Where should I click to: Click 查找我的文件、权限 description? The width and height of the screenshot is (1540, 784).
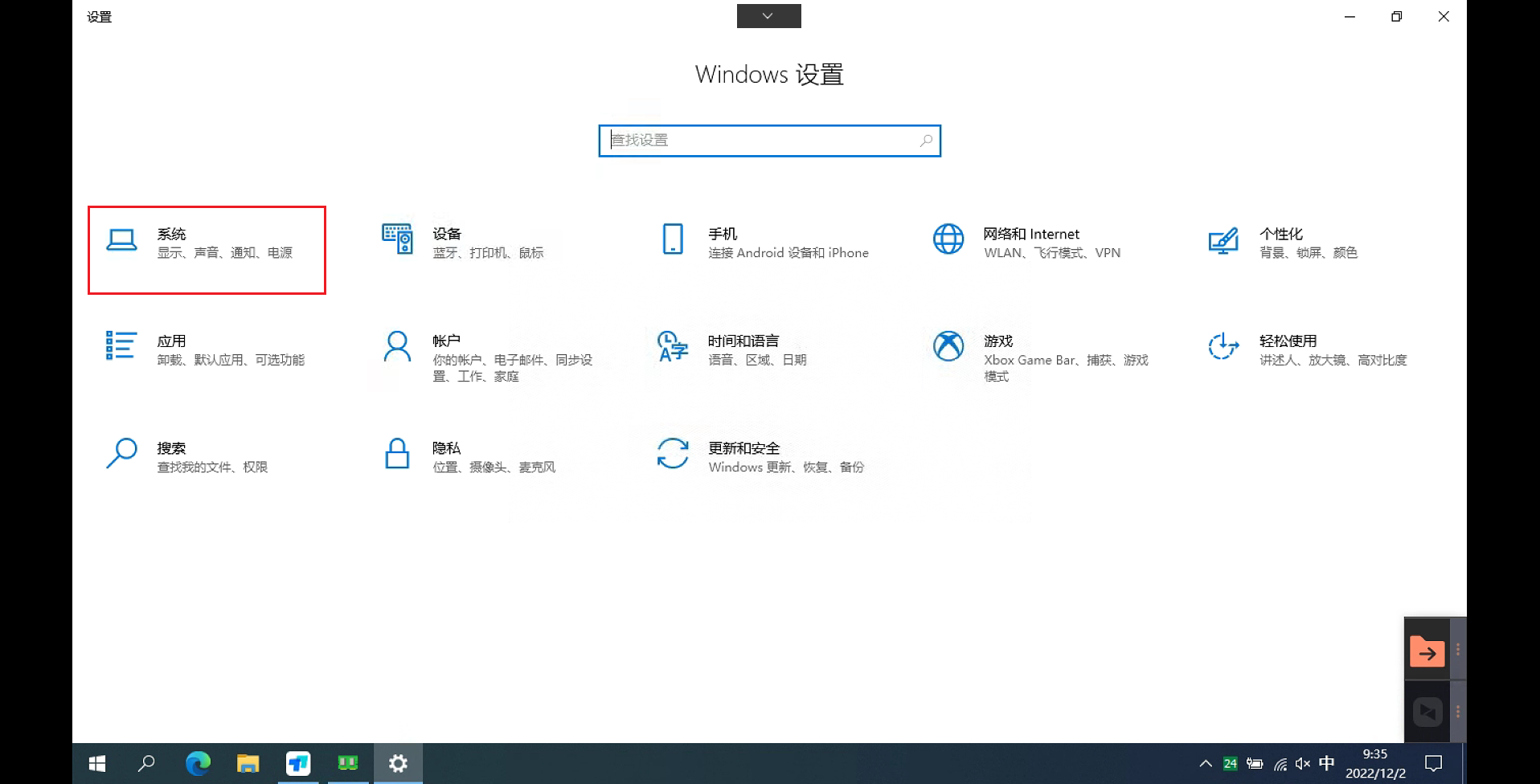click(212, 468)
